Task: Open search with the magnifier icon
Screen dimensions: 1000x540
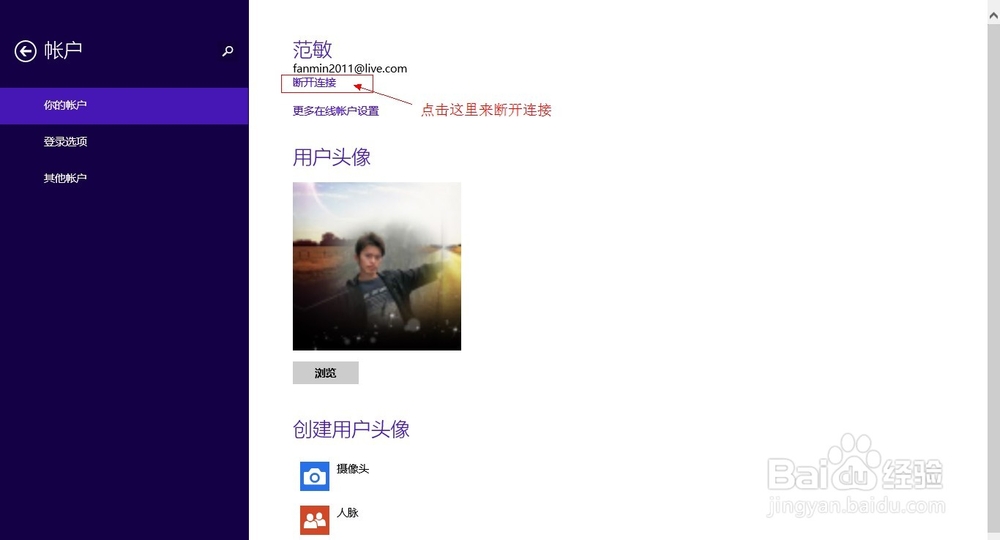Action: tap(228, 51)
